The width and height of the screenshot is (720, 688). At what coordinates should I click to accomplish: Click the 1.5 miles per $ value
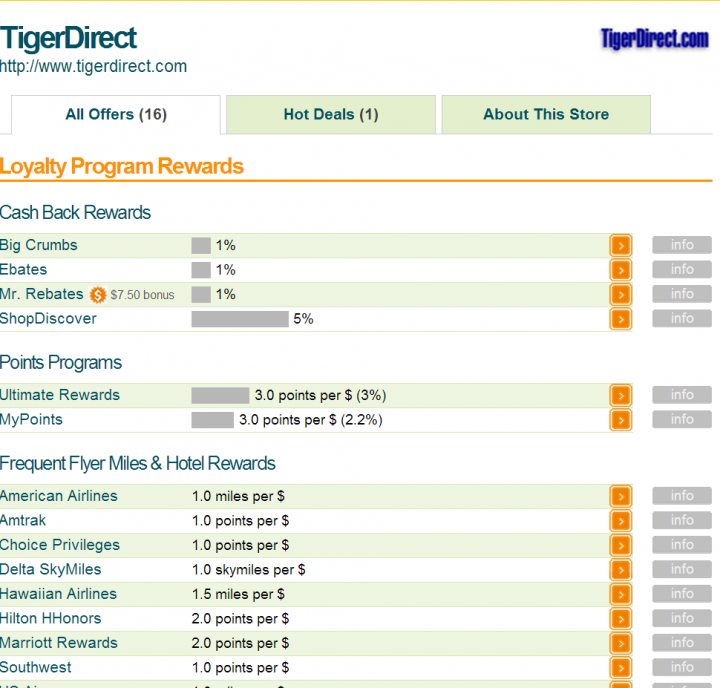238,594
